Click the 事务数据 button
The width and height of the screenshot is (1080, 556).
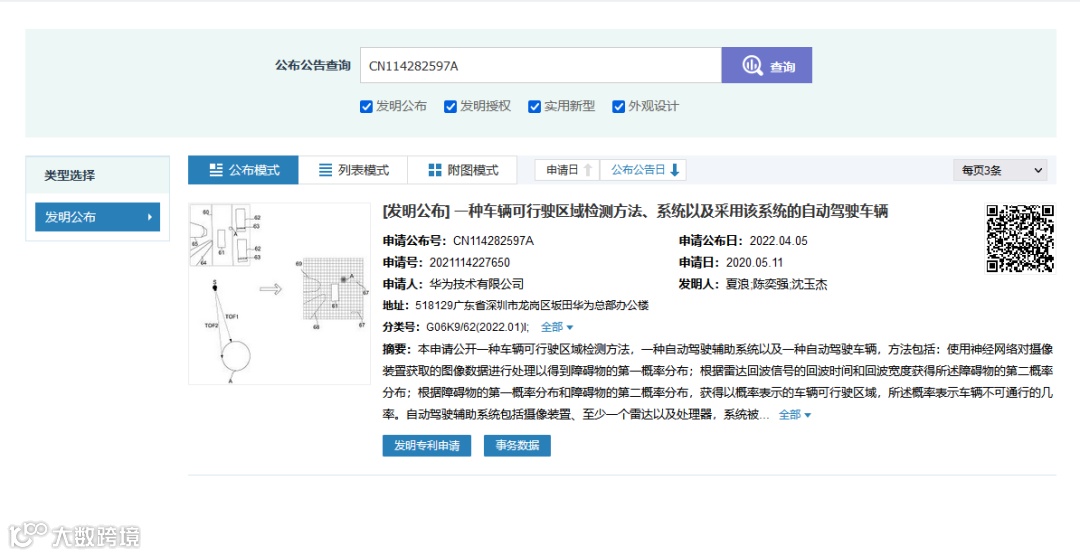click(x=517, y=446)
